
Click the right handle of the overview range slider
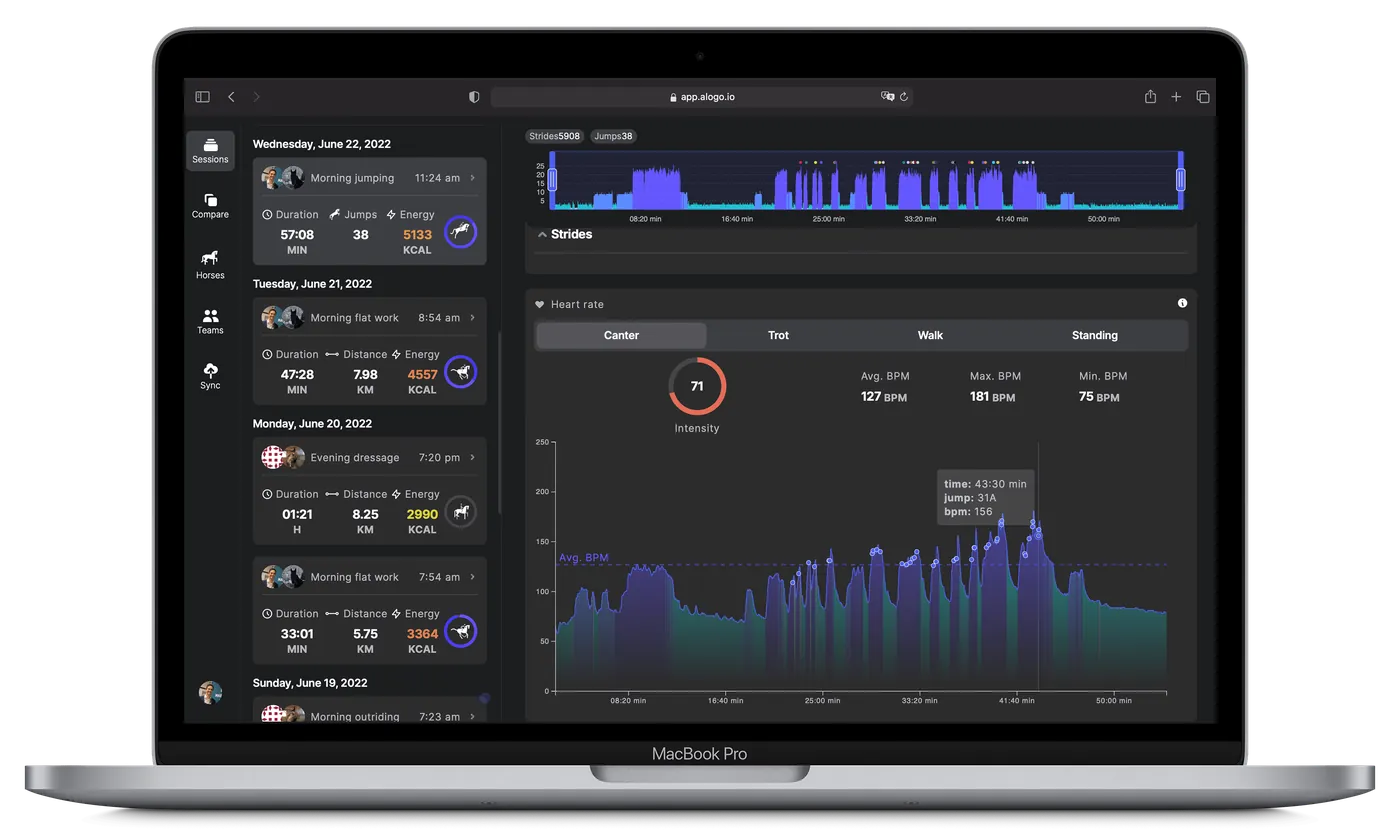tap(1180, 180)
